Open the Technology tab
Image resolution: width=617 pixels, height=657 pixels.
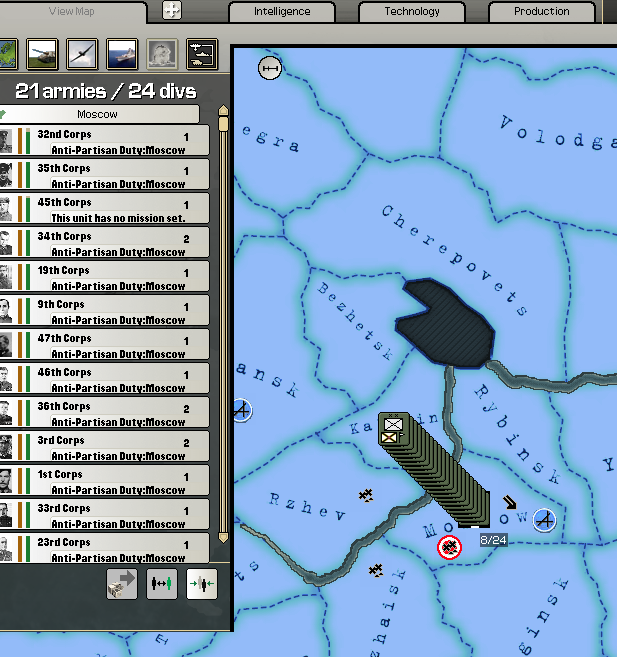(412, 11)
